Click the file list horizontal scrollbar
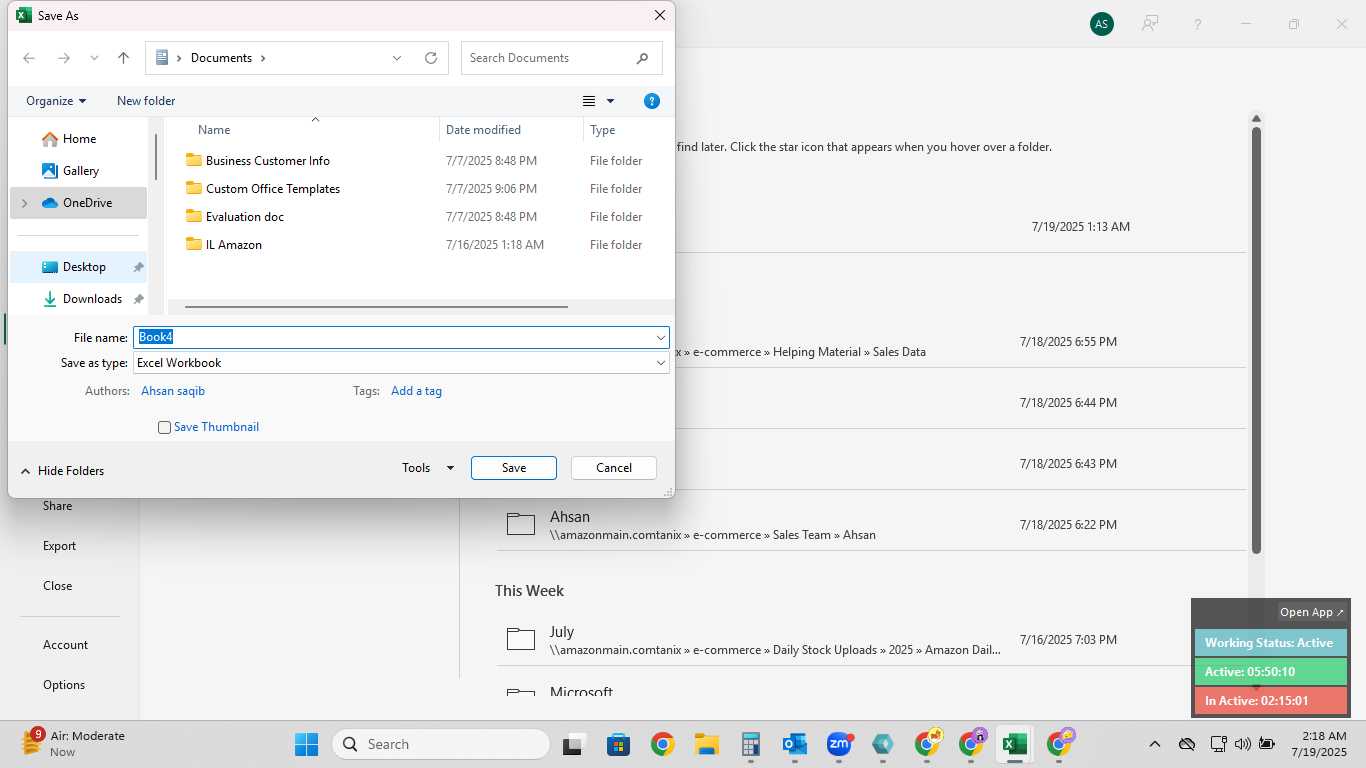The image size is (1366, 768). [376, 307]
